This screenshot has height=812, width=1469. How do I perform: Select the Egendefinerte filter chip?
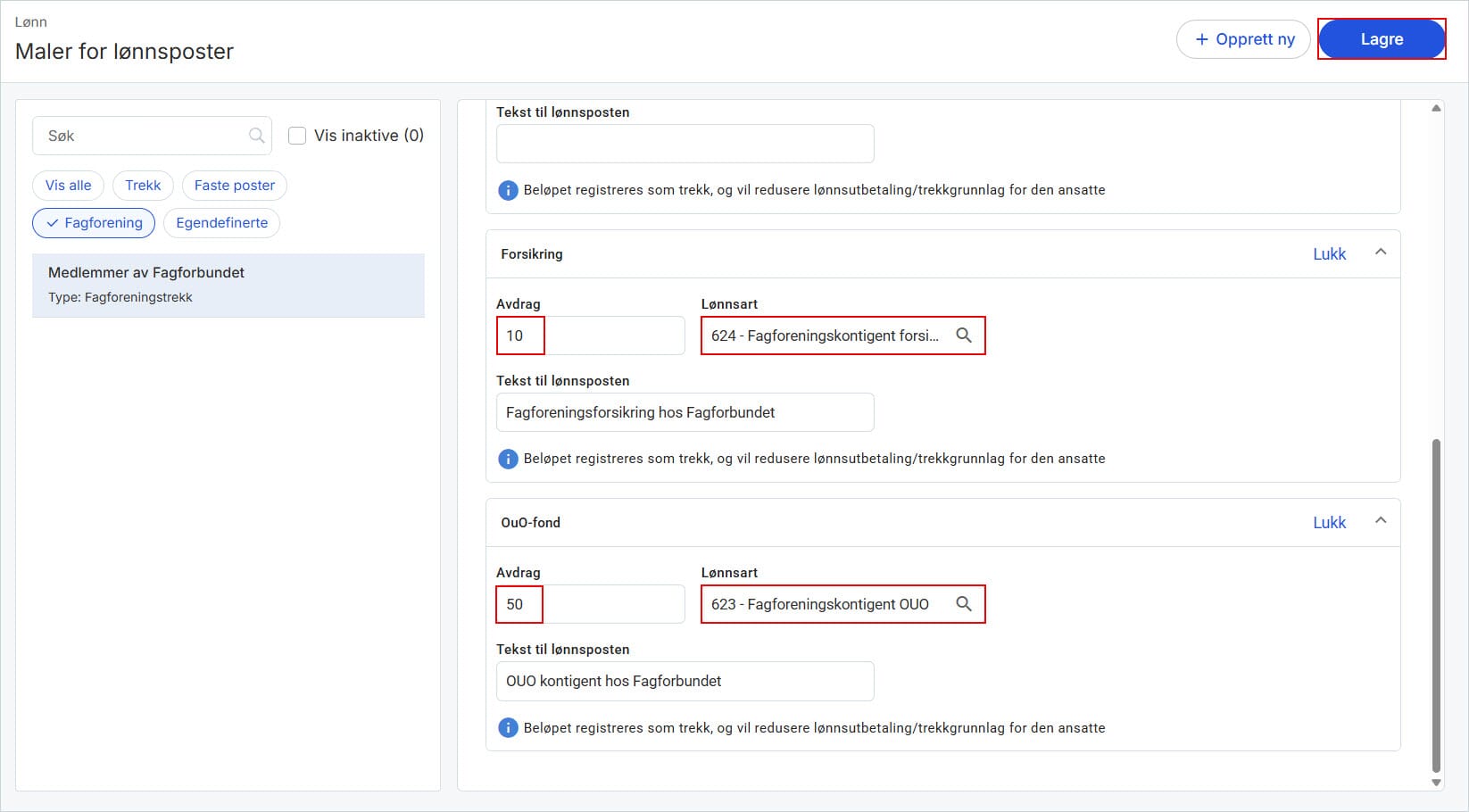(x=221, y=223)
